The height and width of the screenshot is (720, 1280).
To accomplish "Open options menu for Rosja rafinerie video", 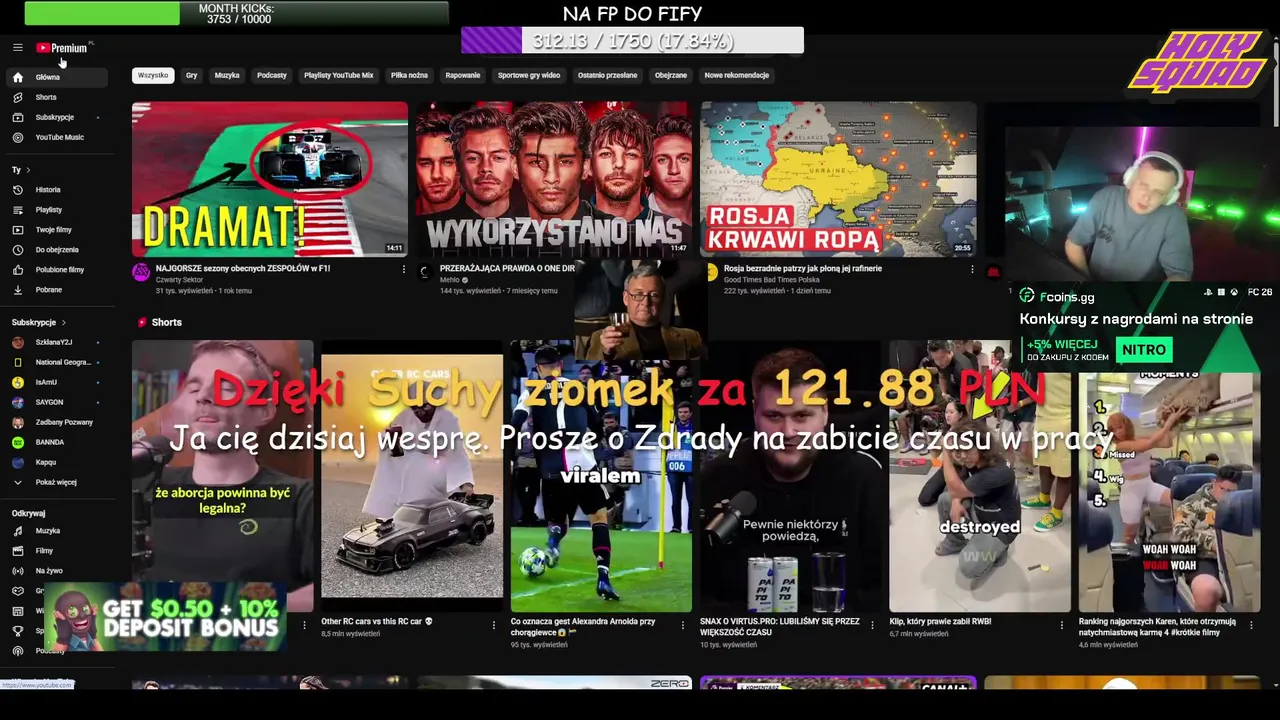I will pyautogui.click(x=972, y=269).
